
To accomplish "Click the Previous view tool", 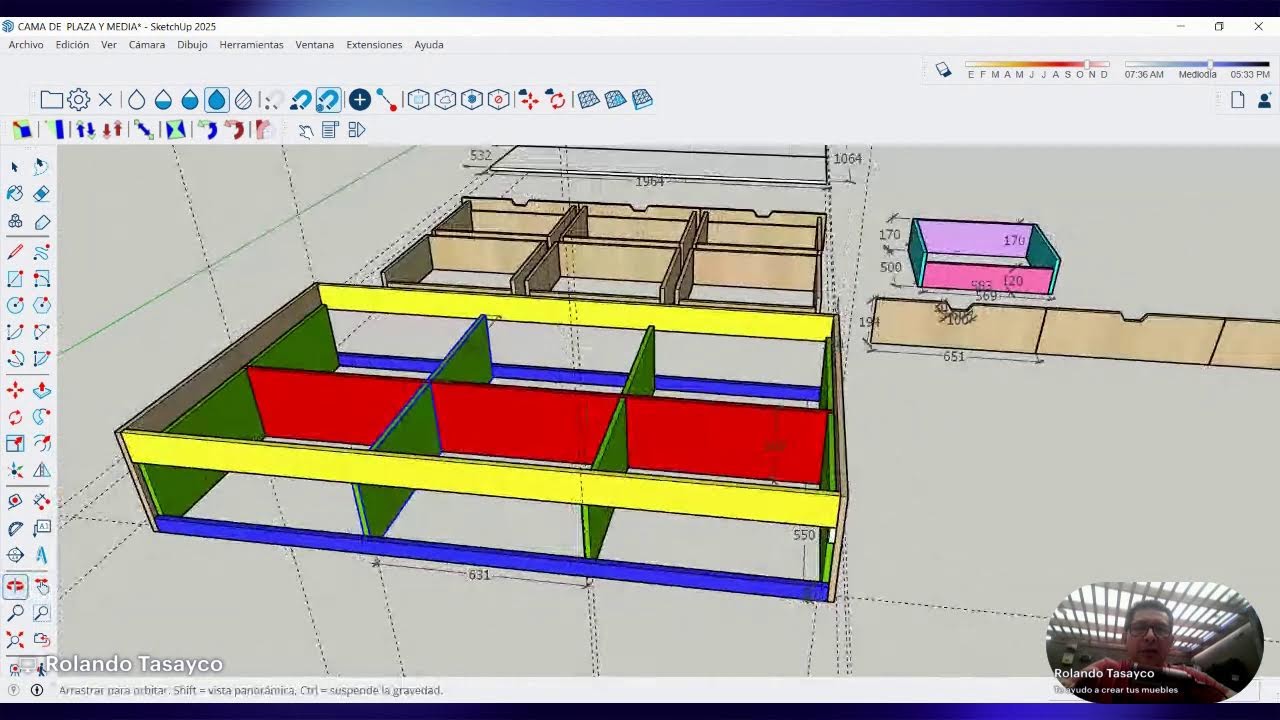I will (41, 639).
